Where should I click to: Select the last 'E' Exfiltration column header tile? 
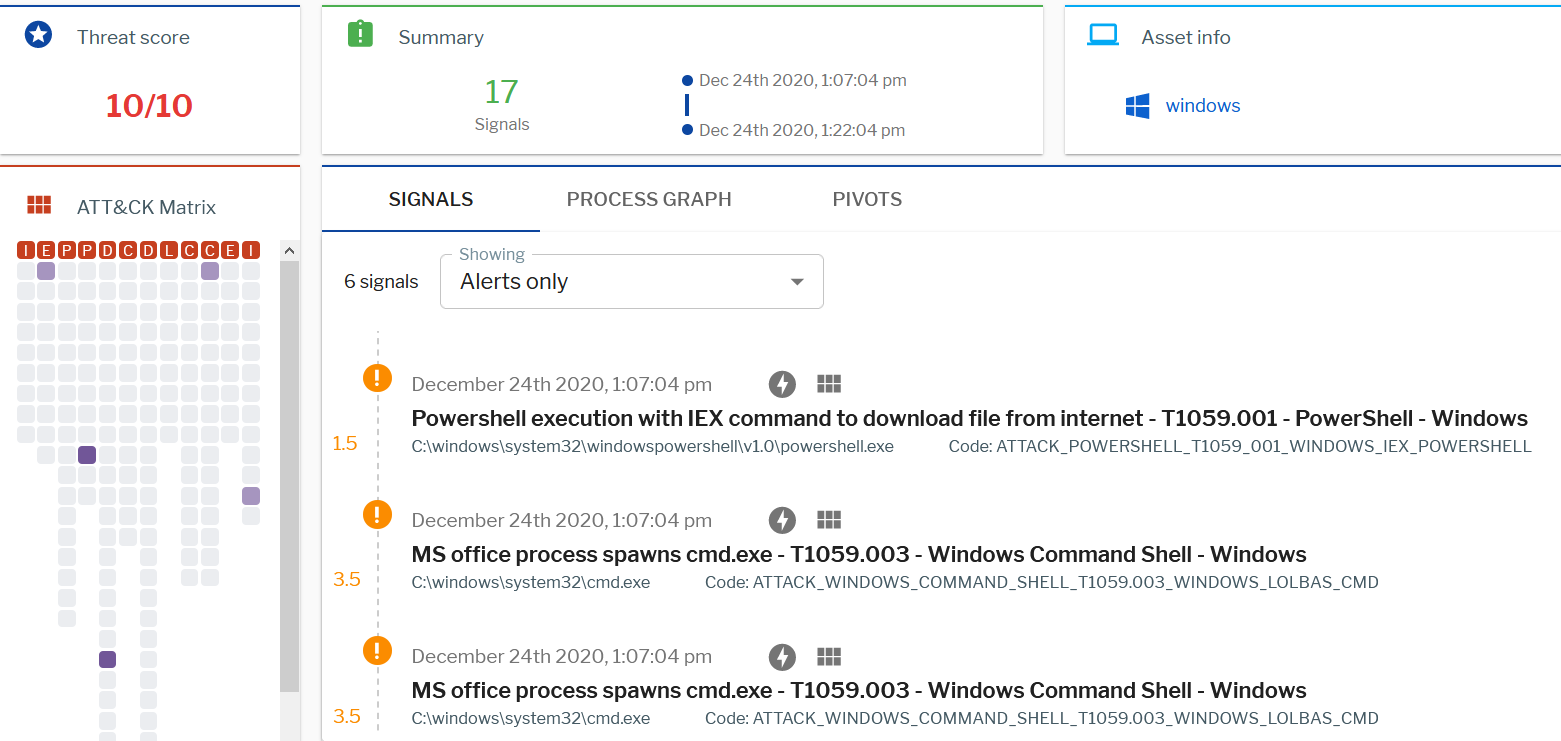pos(231,250)
